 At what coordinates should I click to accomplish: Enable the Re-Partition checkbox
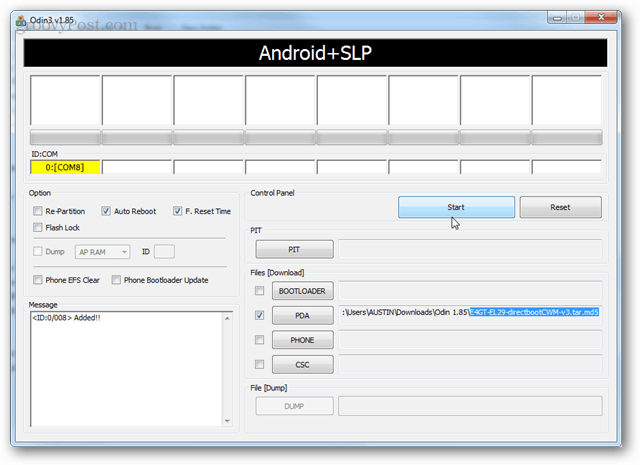tap(38, 211)
